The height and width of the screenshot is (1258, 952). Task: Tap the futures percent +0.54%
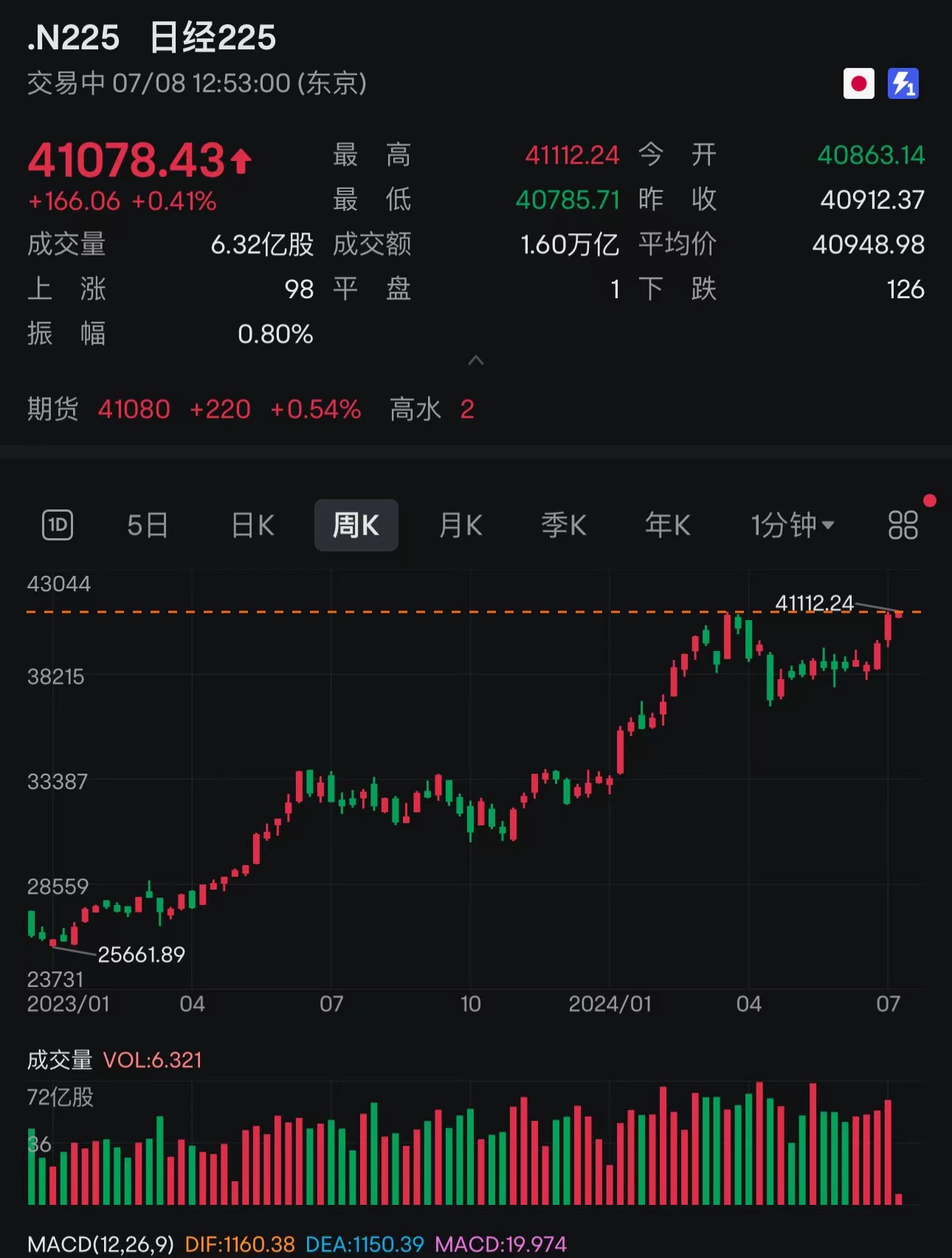(316, 409)
